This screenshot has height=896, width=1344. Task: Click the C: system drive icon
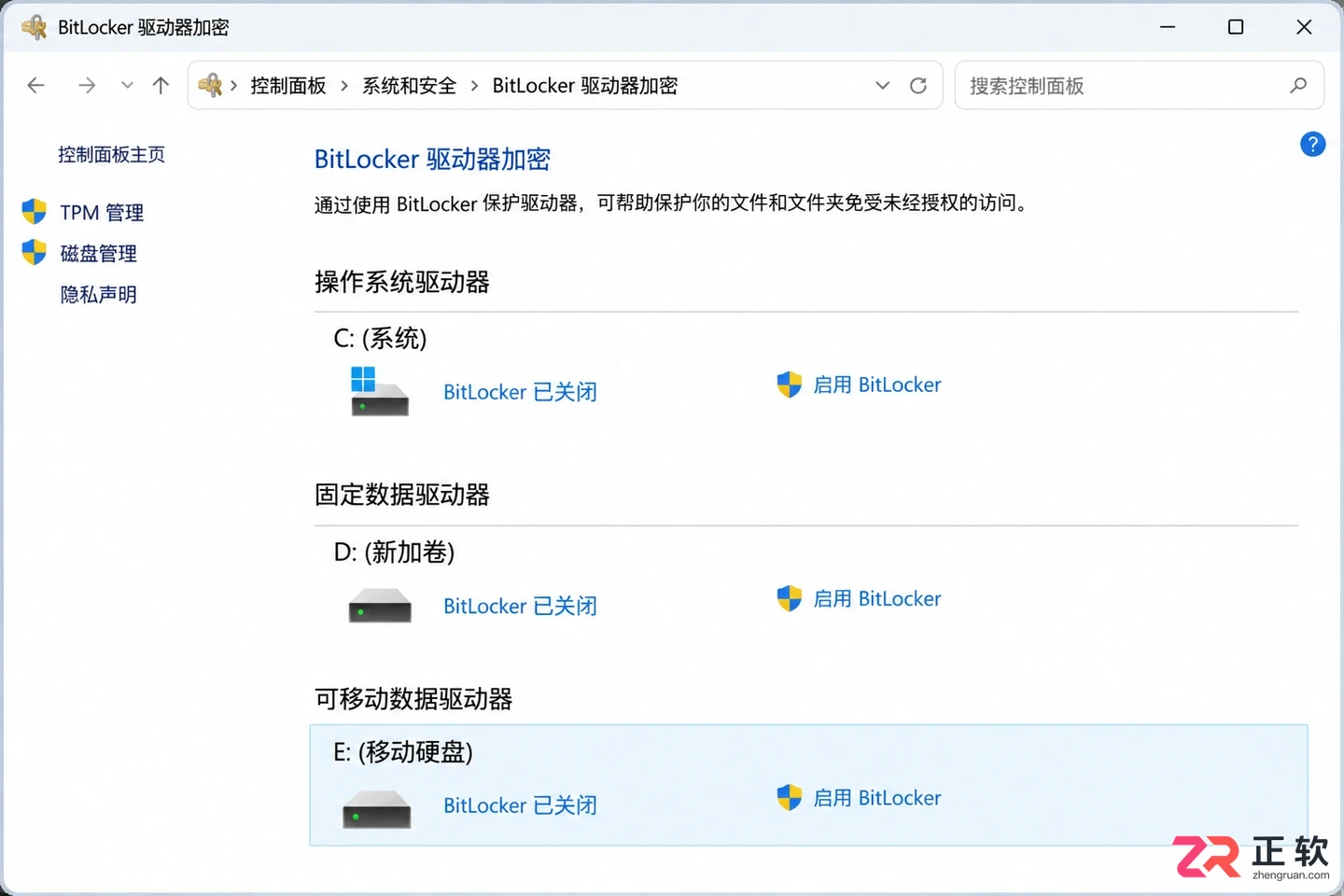(379, 391)
